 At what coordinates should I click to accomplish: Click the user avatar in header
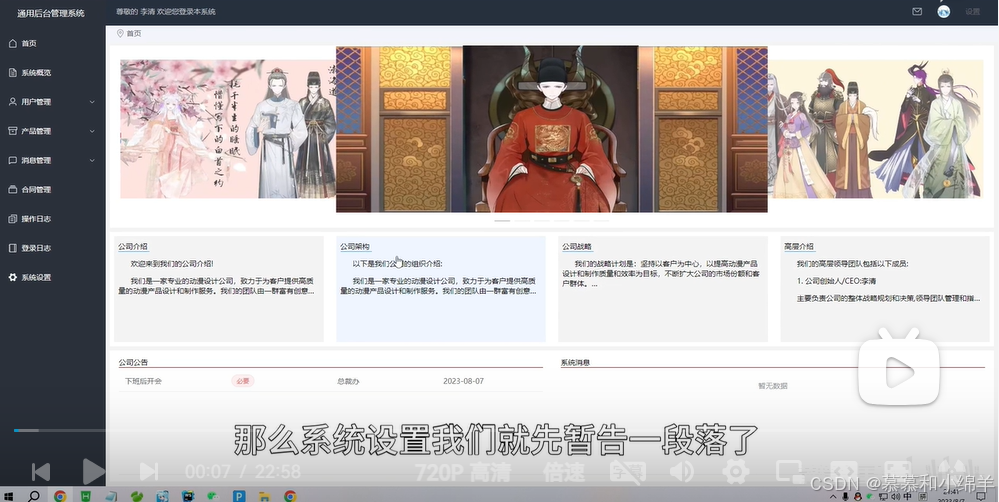944,11
